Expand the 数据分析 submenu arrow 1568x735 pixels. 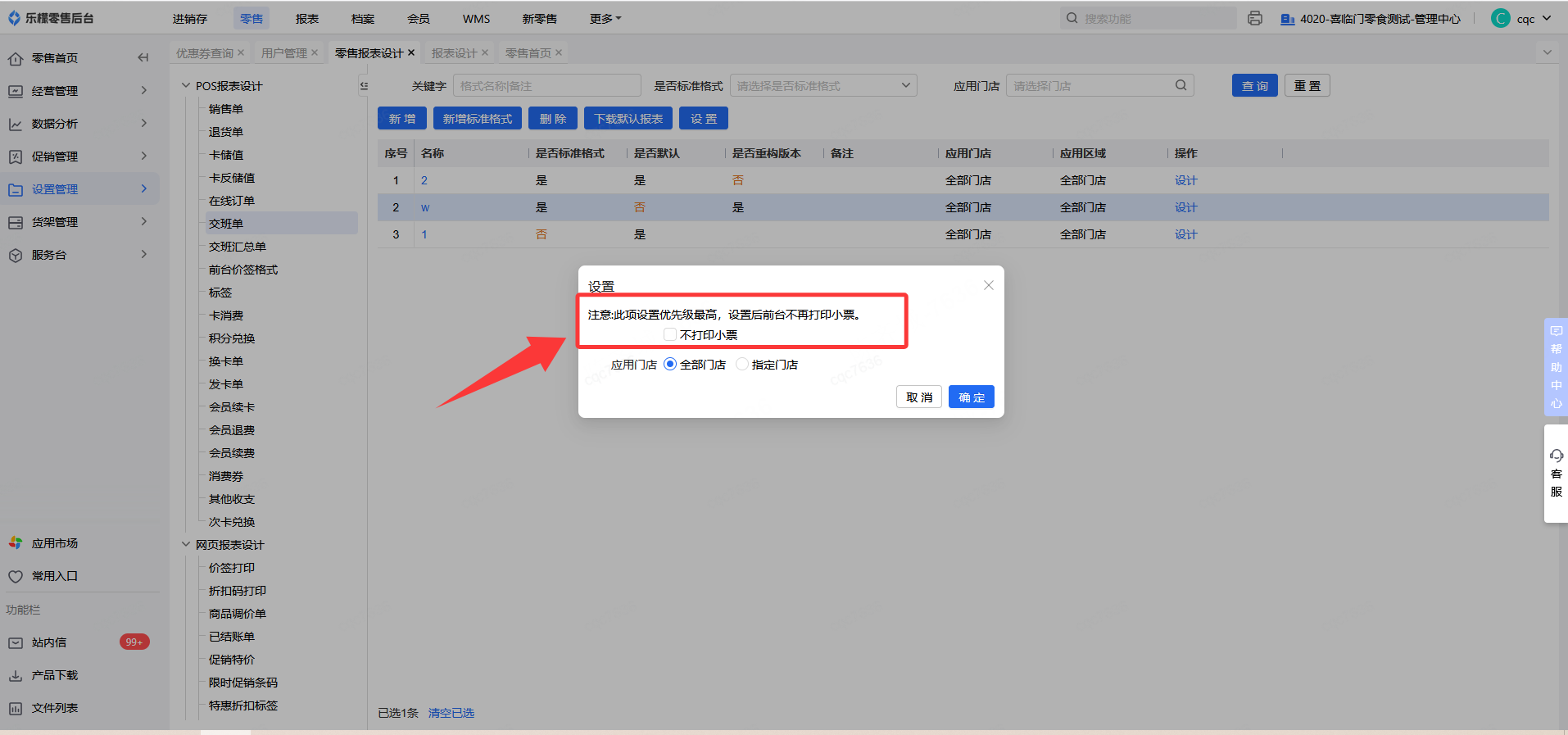tap(144, 123)
